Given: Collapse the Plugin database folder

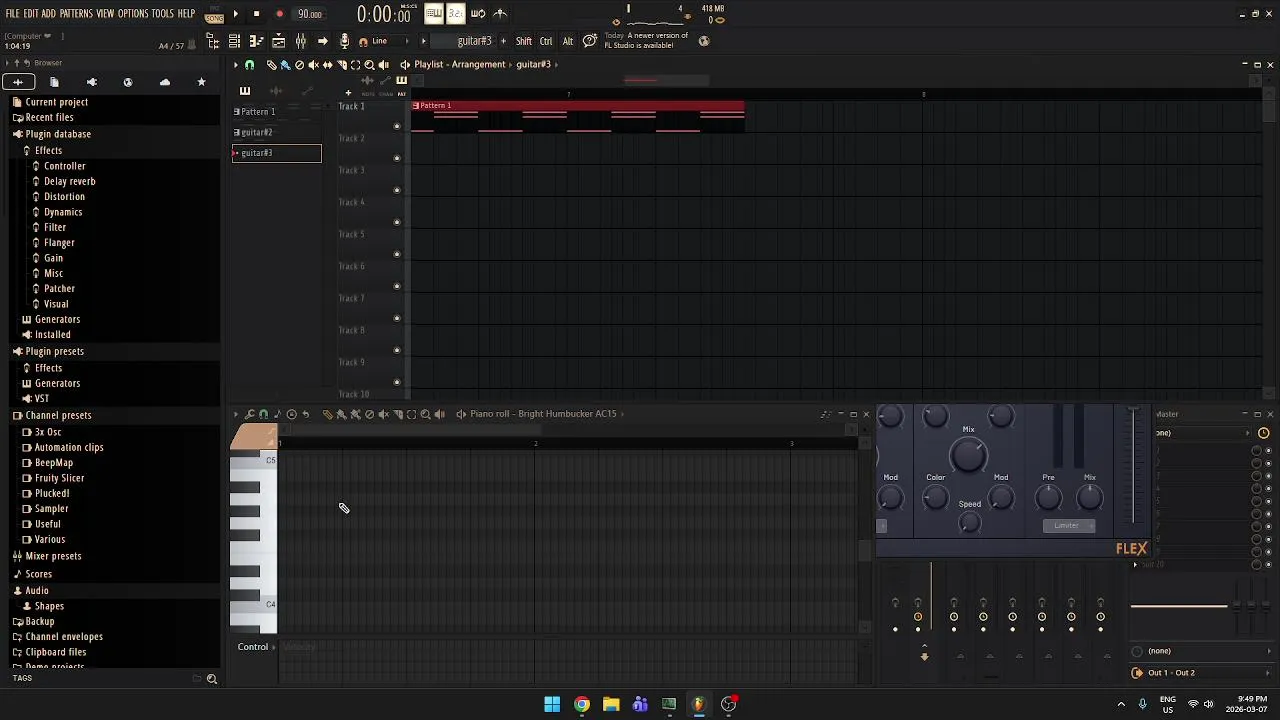Looking at the screenshot, I should tap(58, 134).
